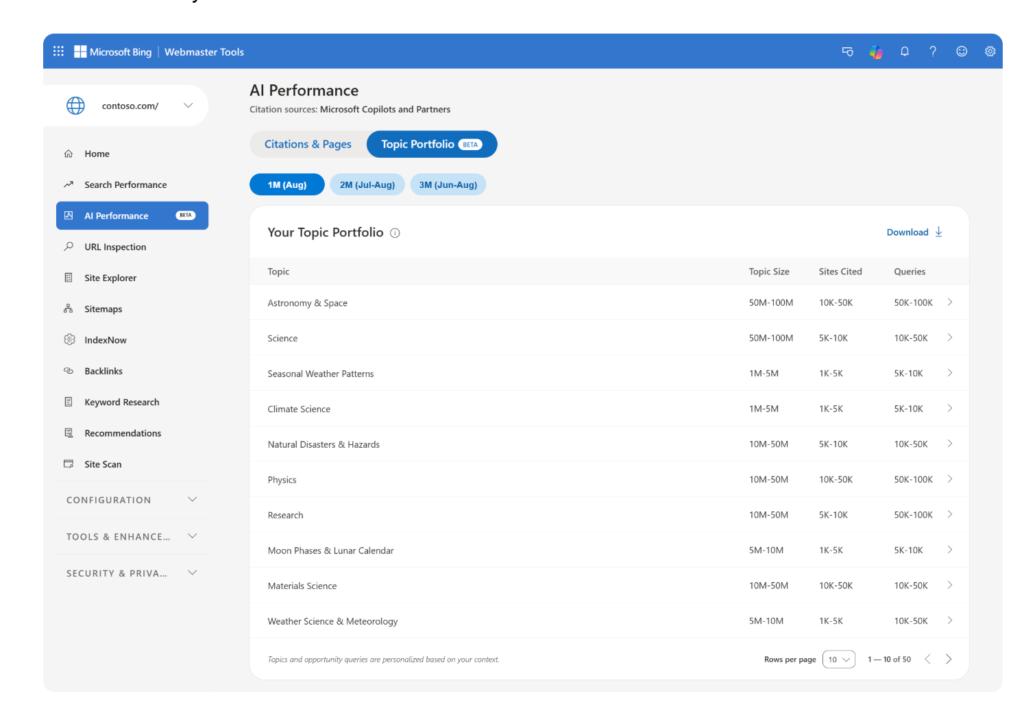This screenshot has width=1024, height=724.
Task: Click the Sites Cited column header
Action: pyautogui.click(x=840, y=272)
